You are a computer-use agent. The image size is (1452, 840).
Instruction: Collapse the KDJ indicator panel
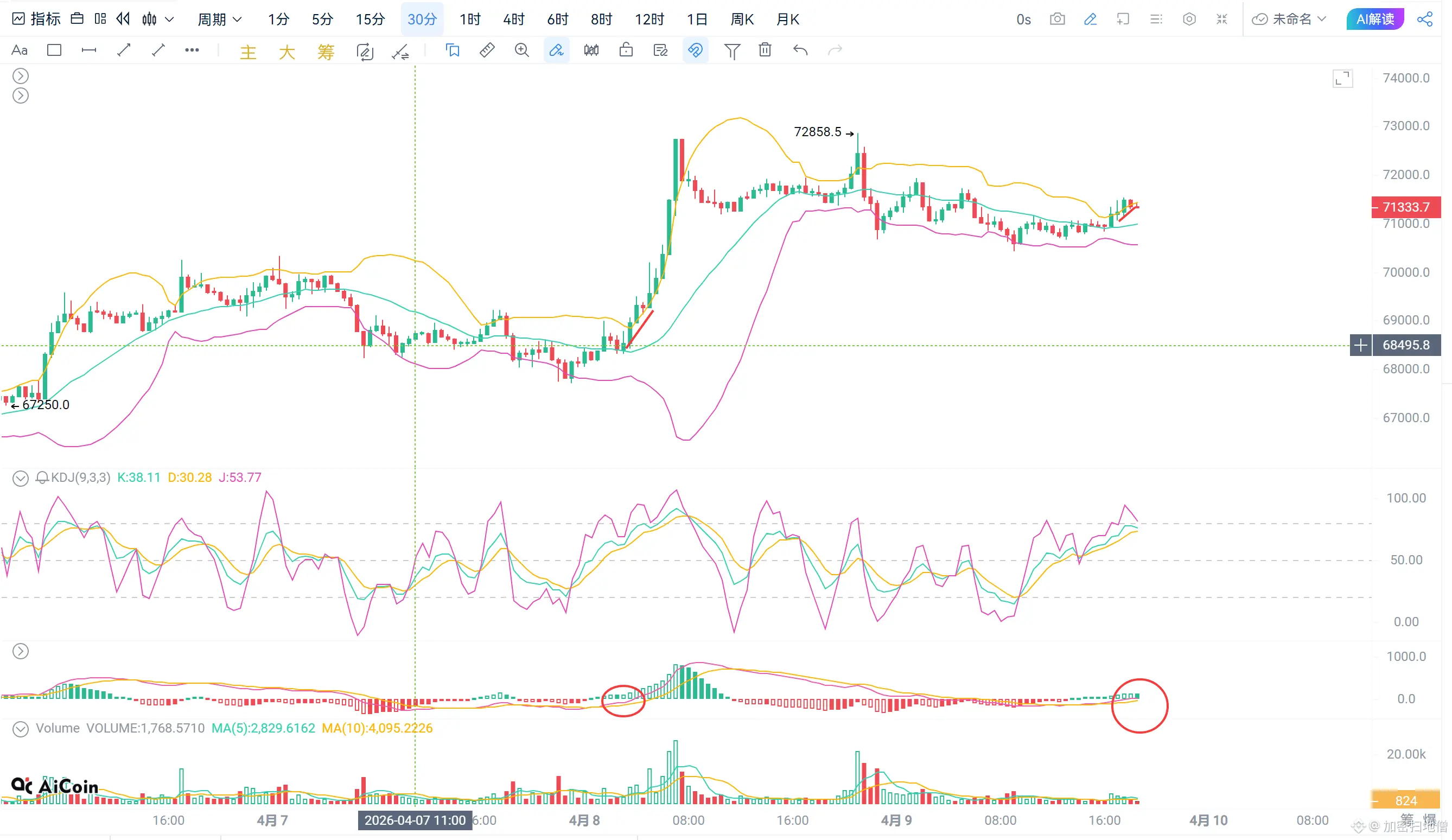pos(20,478)
